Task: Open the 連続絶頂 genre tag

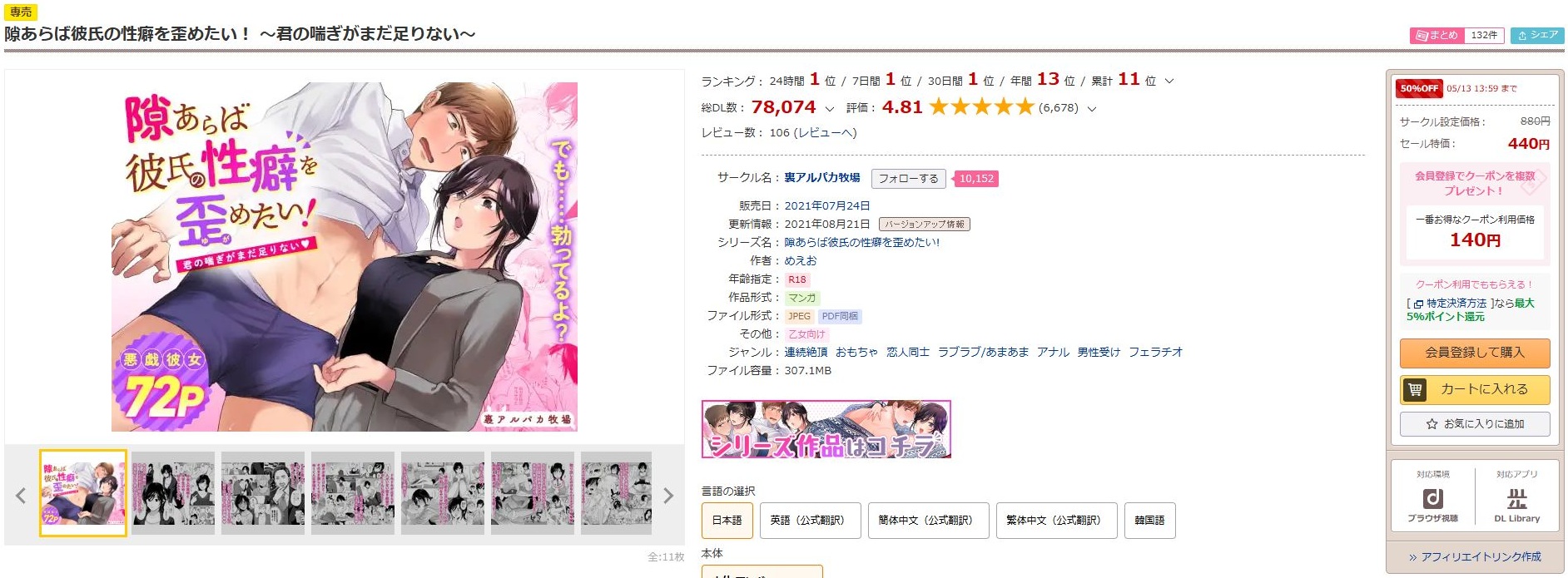Action: (806, 353)
